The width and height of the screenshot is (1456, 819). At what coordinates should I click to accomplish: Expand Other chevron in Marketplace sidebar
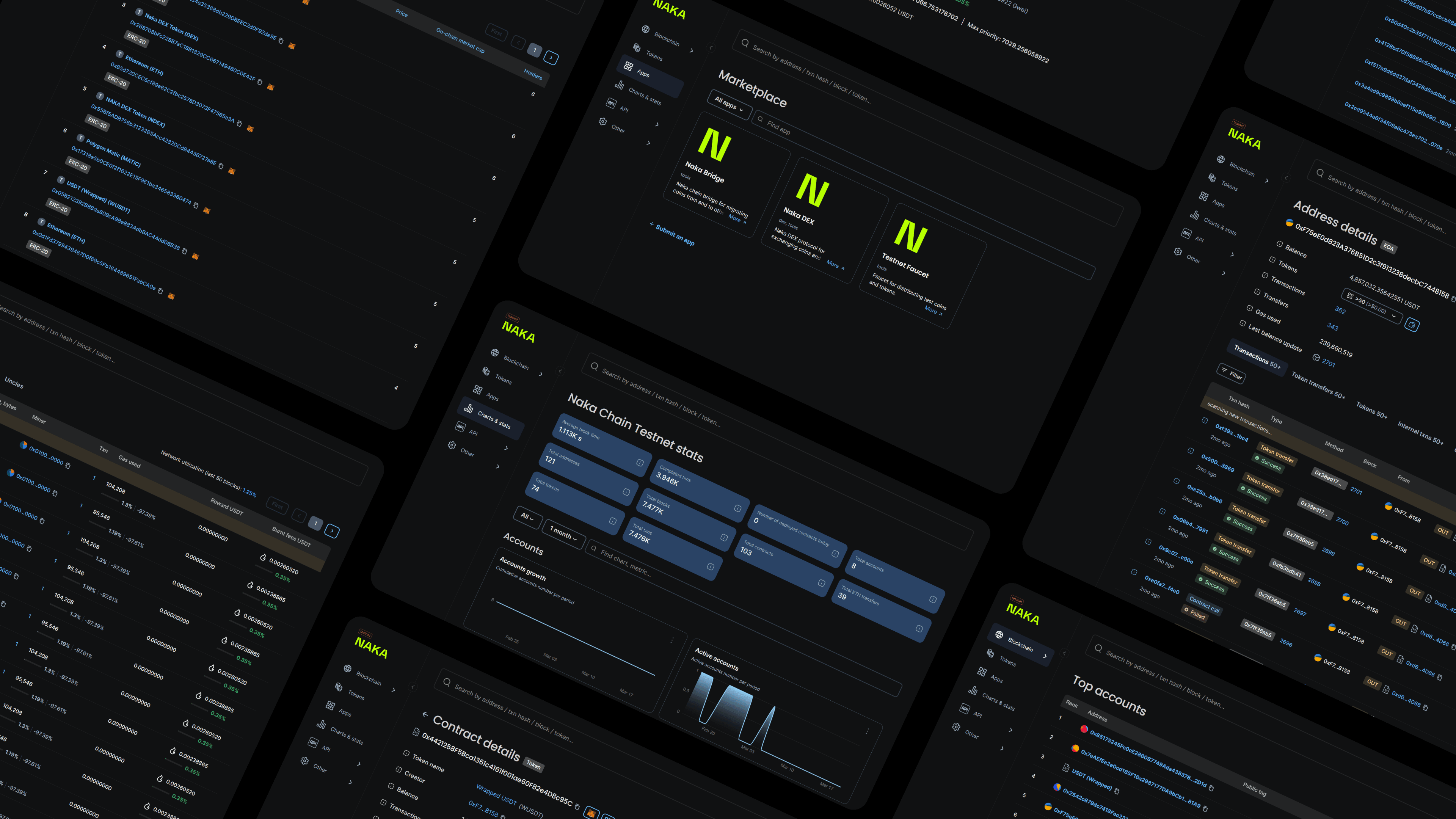(x=648, y=143)
